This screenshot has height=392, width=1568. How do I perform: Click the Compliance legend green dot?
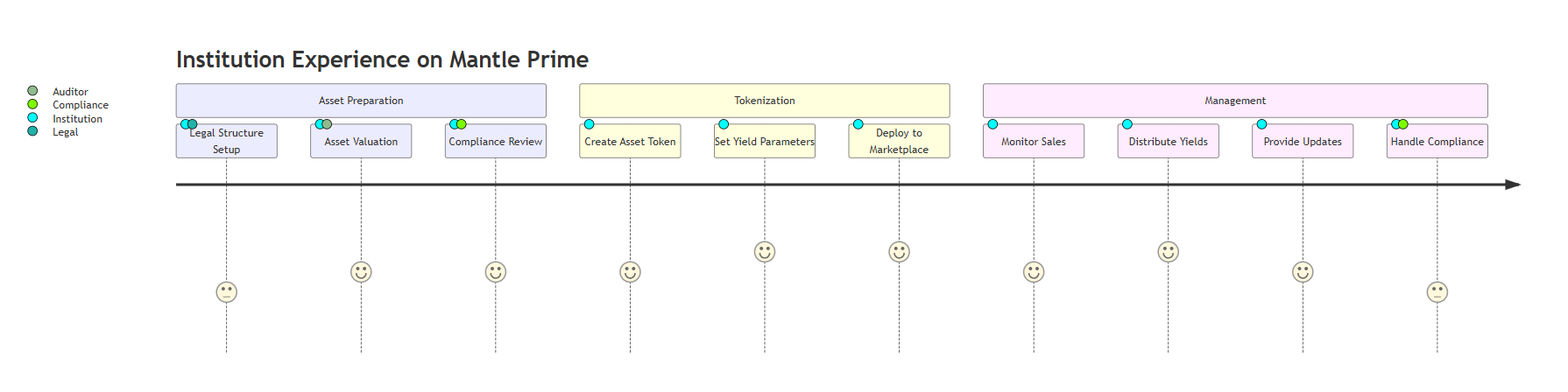coord(32,104)
